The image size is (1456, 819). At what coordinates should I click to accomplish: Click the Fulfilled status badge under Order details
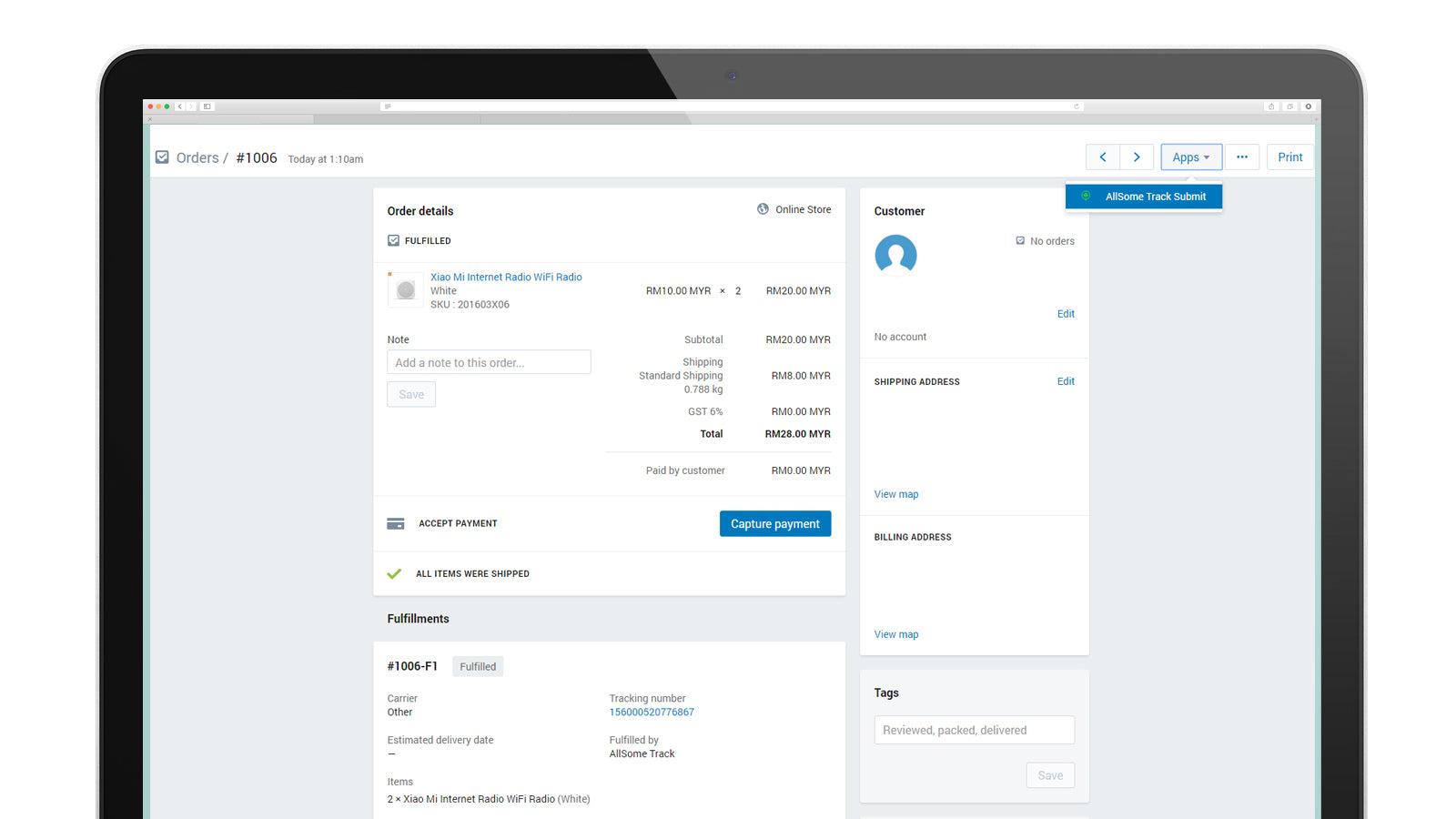click(x=419, y=240)
